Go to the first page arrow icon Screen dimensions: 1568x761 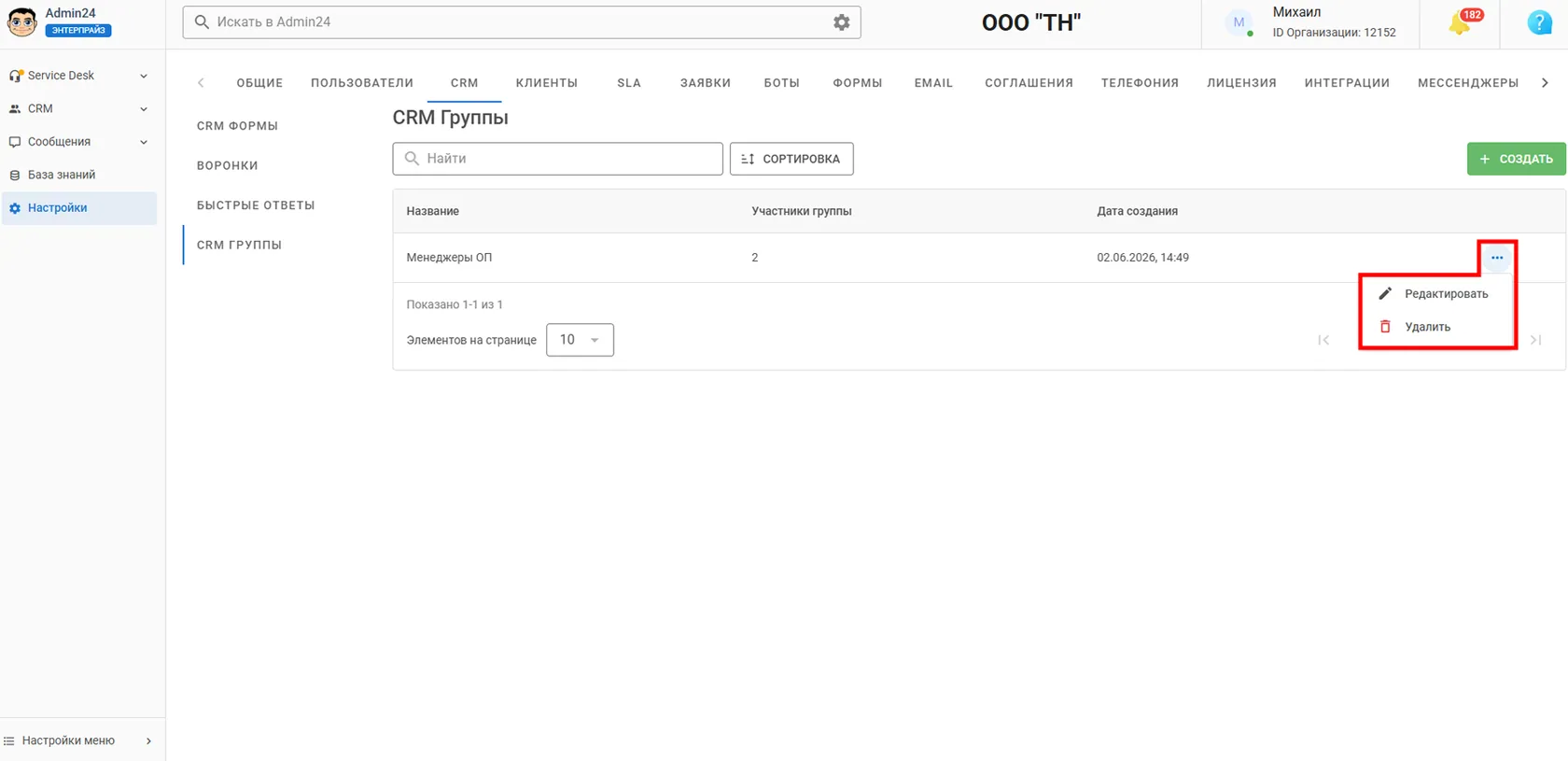click(x=1323, y=340)
